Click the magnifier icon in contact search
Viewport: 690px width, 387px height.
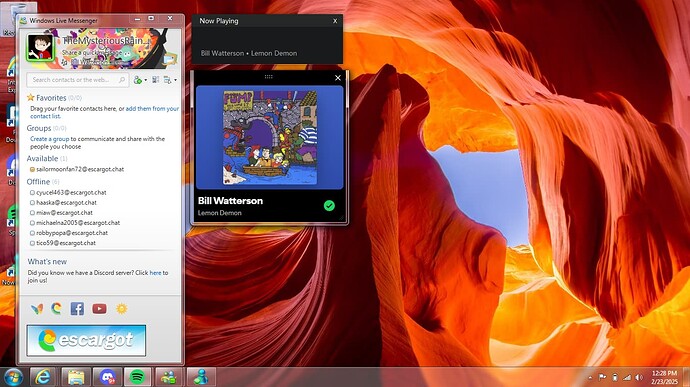click(x=122, y=80)
